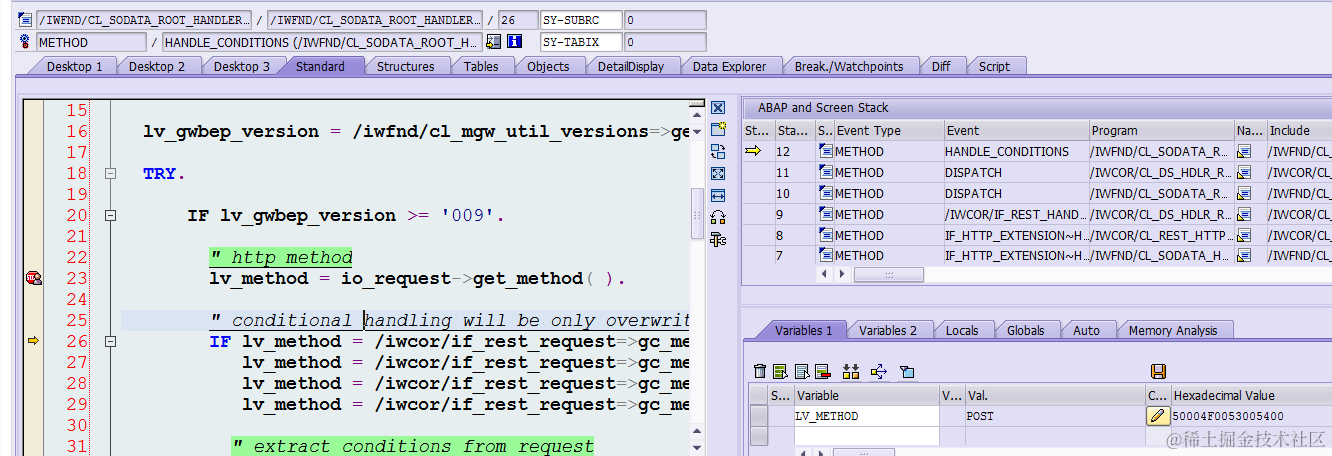This screenshot has height=456, width=1332.
Task: Click the floppy disk save icon in Variables pane
Action: point(1158,371)
